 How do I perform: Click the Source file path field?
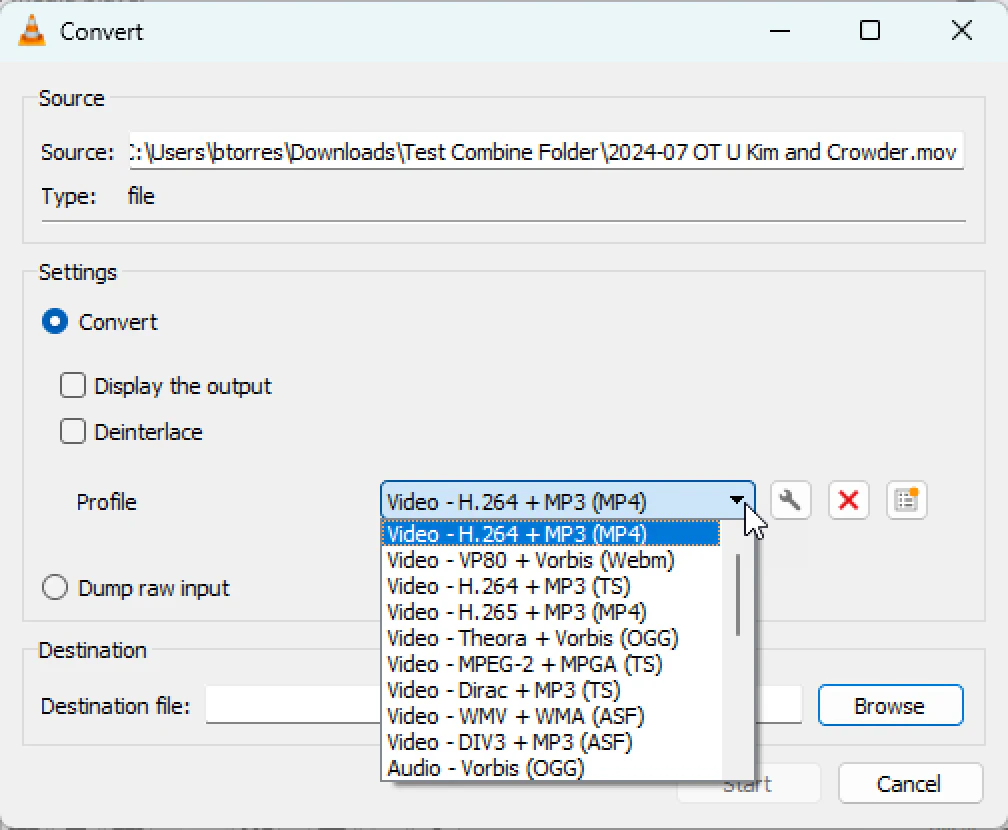(545, 151)
